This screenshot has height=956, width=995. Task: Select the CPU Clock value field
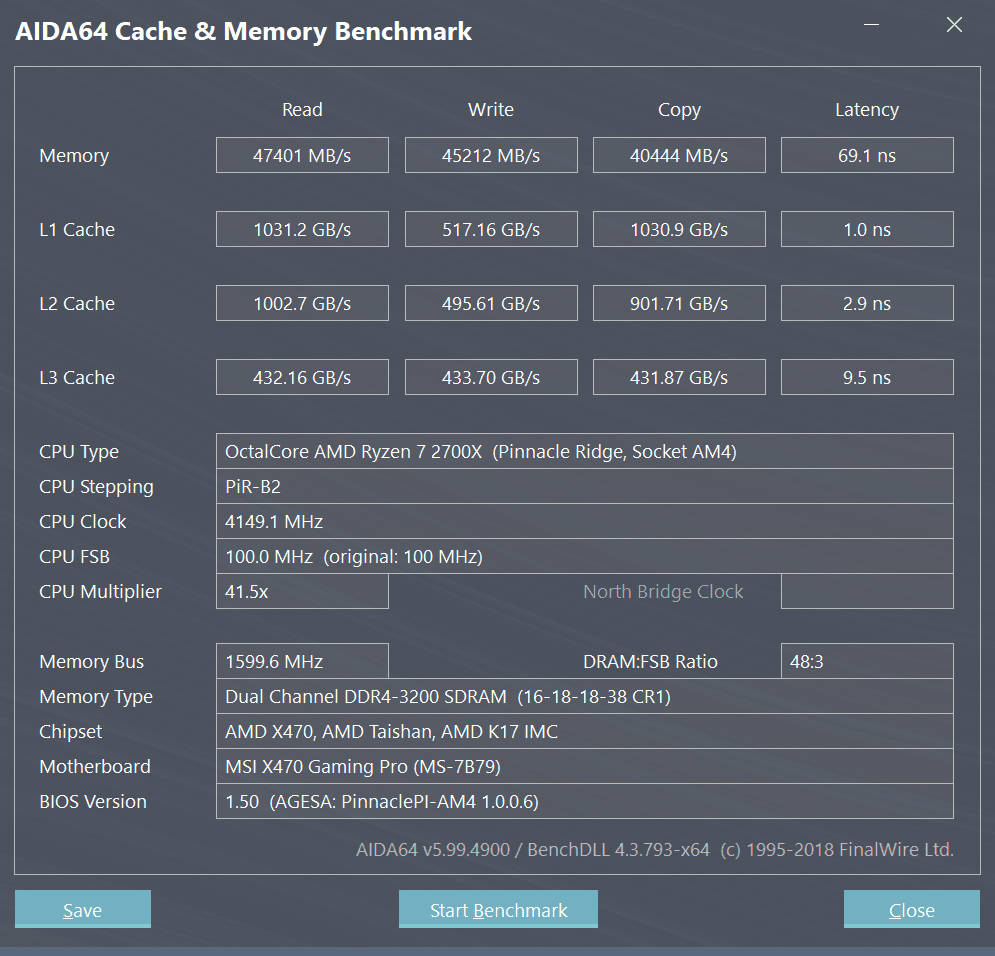(584, 522)
